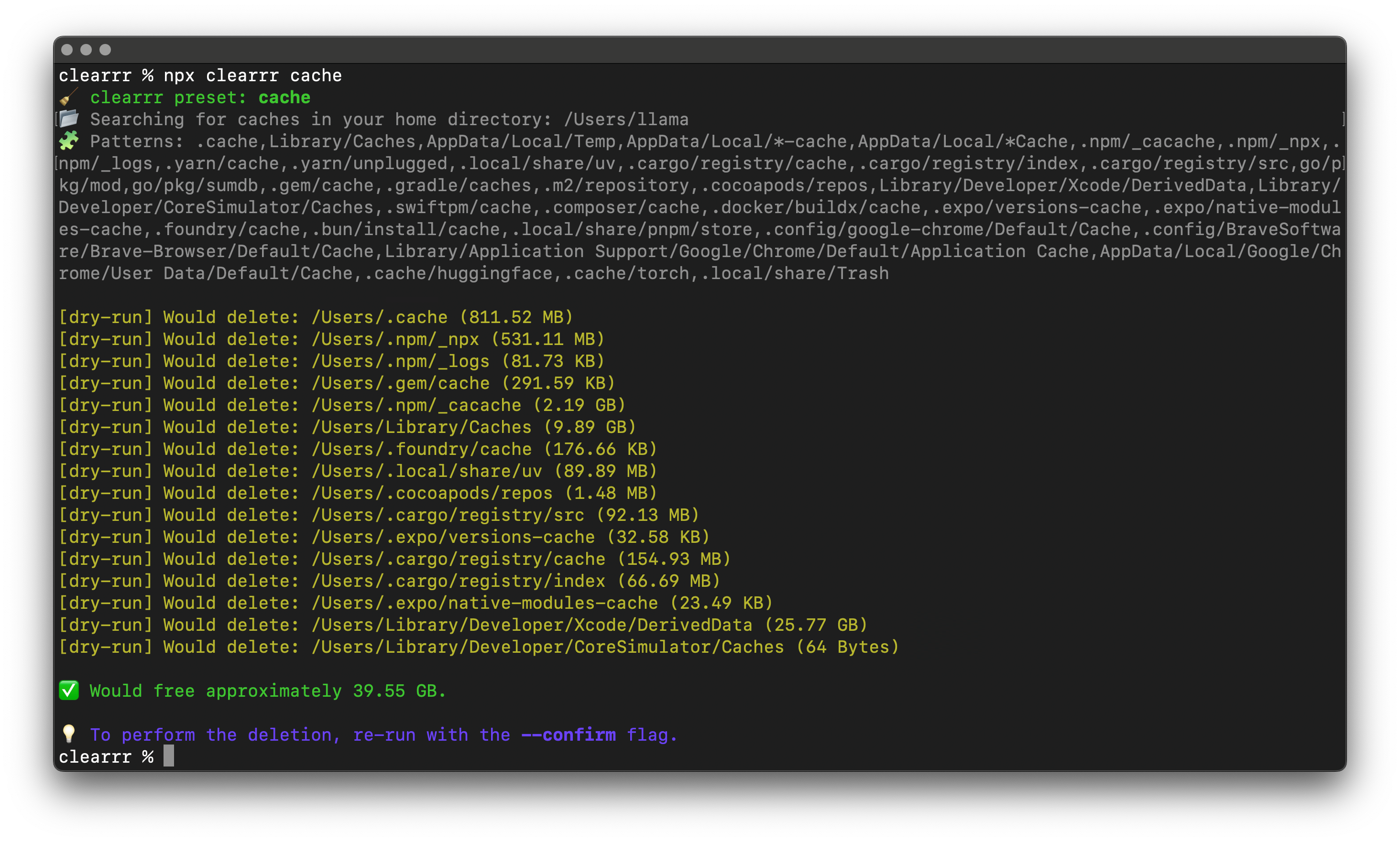Click the /Users/llama home directory path
The height and width of the screenshot is (842, 1400).
625,120
